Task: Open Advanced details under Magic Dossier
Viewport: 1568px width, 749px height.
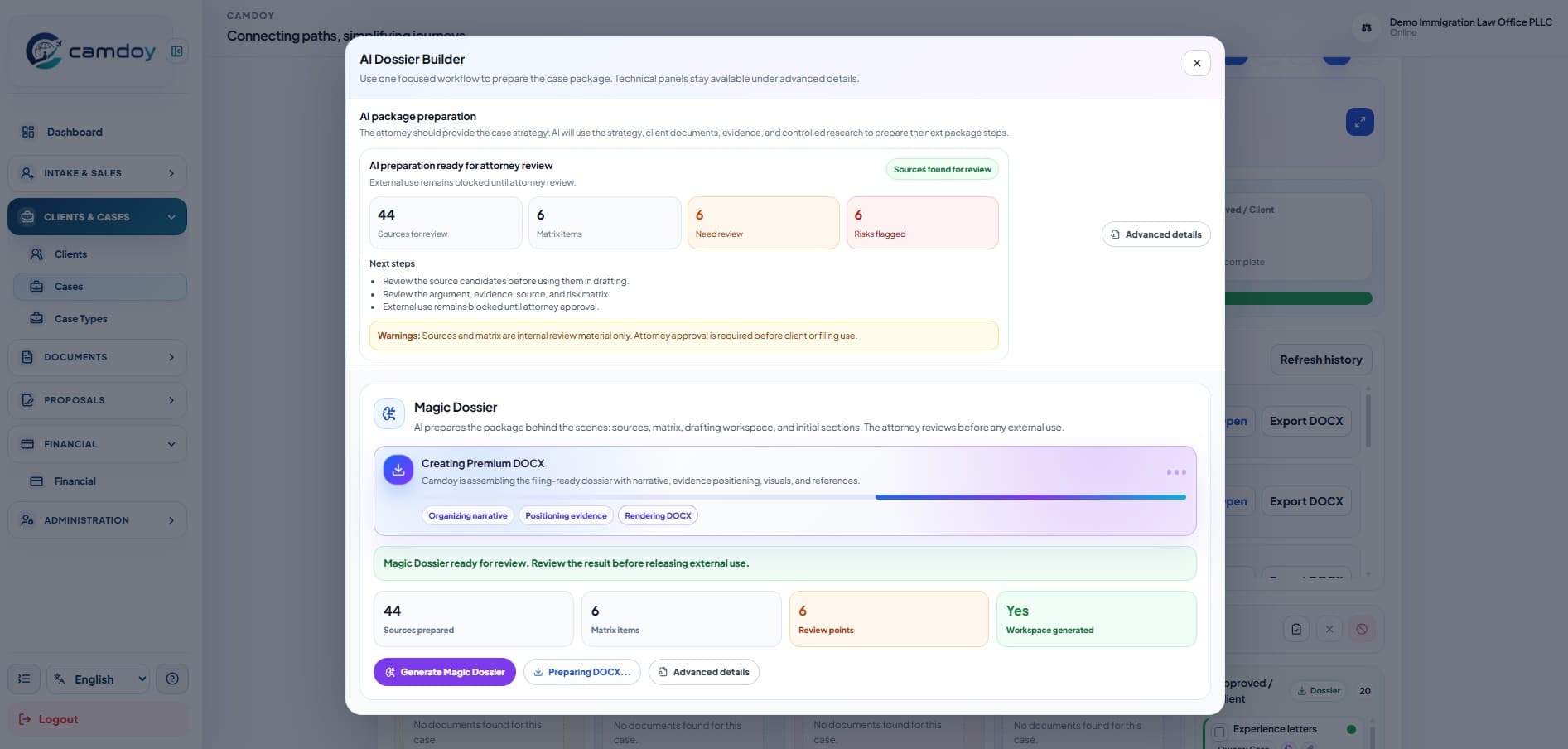Action: click(x=704, y=672)
